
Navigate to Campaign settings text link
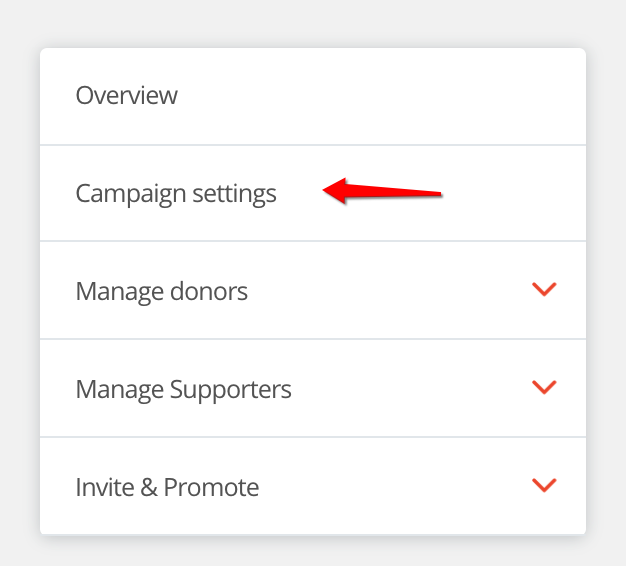[x=176, y=193]
